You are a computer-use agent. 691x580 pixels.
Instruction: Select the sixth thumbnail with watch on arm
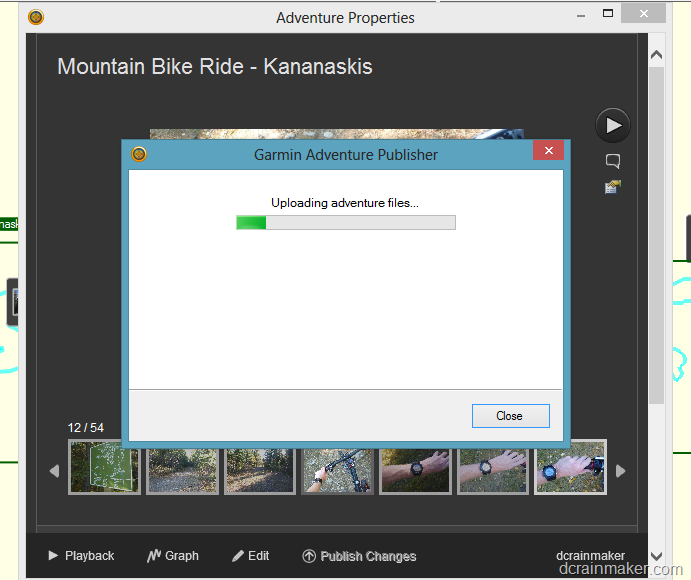(493, 470)
